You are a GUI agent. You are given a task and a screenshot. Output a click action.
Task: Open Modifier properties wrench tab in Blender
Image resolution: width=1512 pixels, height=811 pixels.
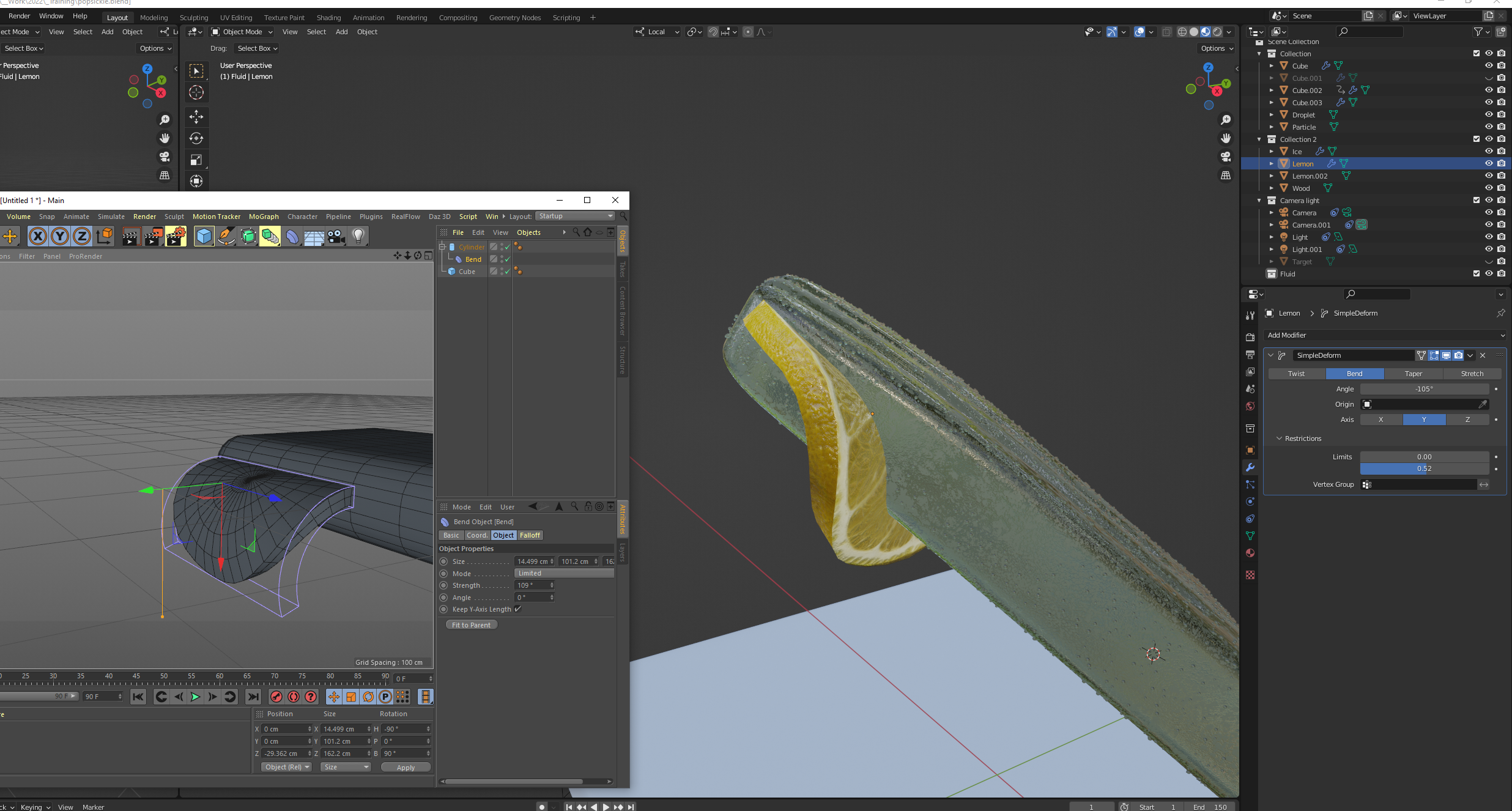1250,467
